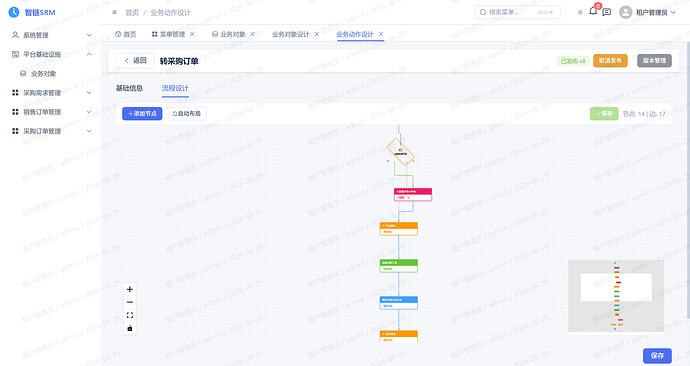Click the 添加节点 button
This screenshot has height=366, width=690.
pos(142,113)
